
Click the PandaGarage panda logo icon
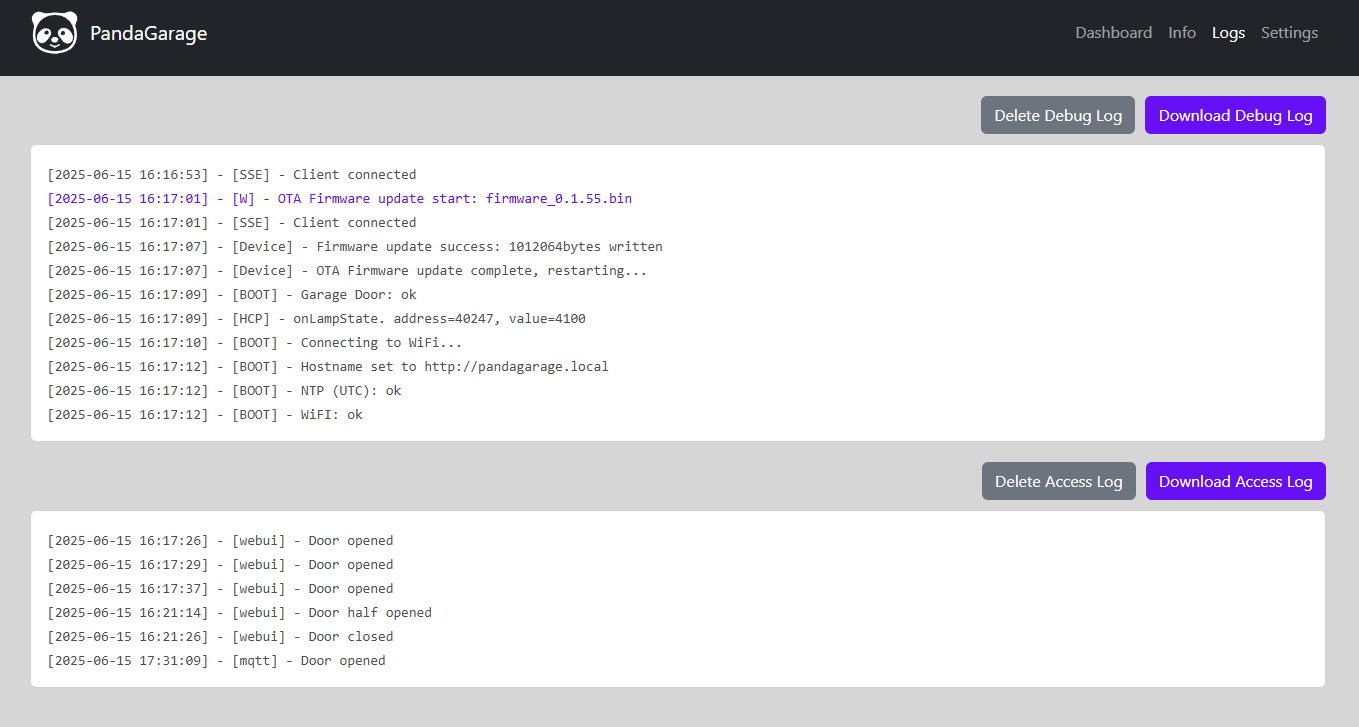54,33
